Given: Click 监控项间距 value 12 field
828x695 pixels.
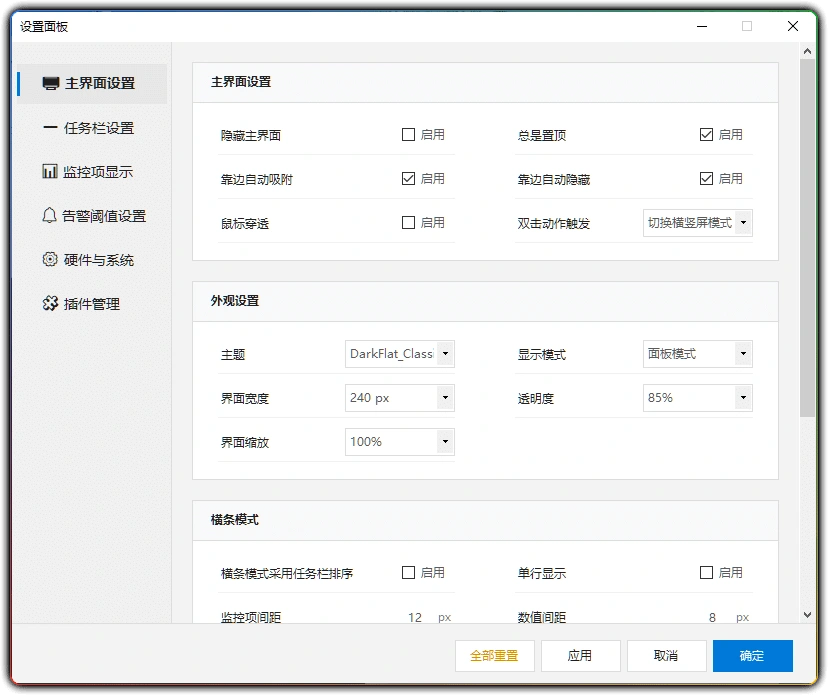Looking at the screenshot, I should (415, 617).
